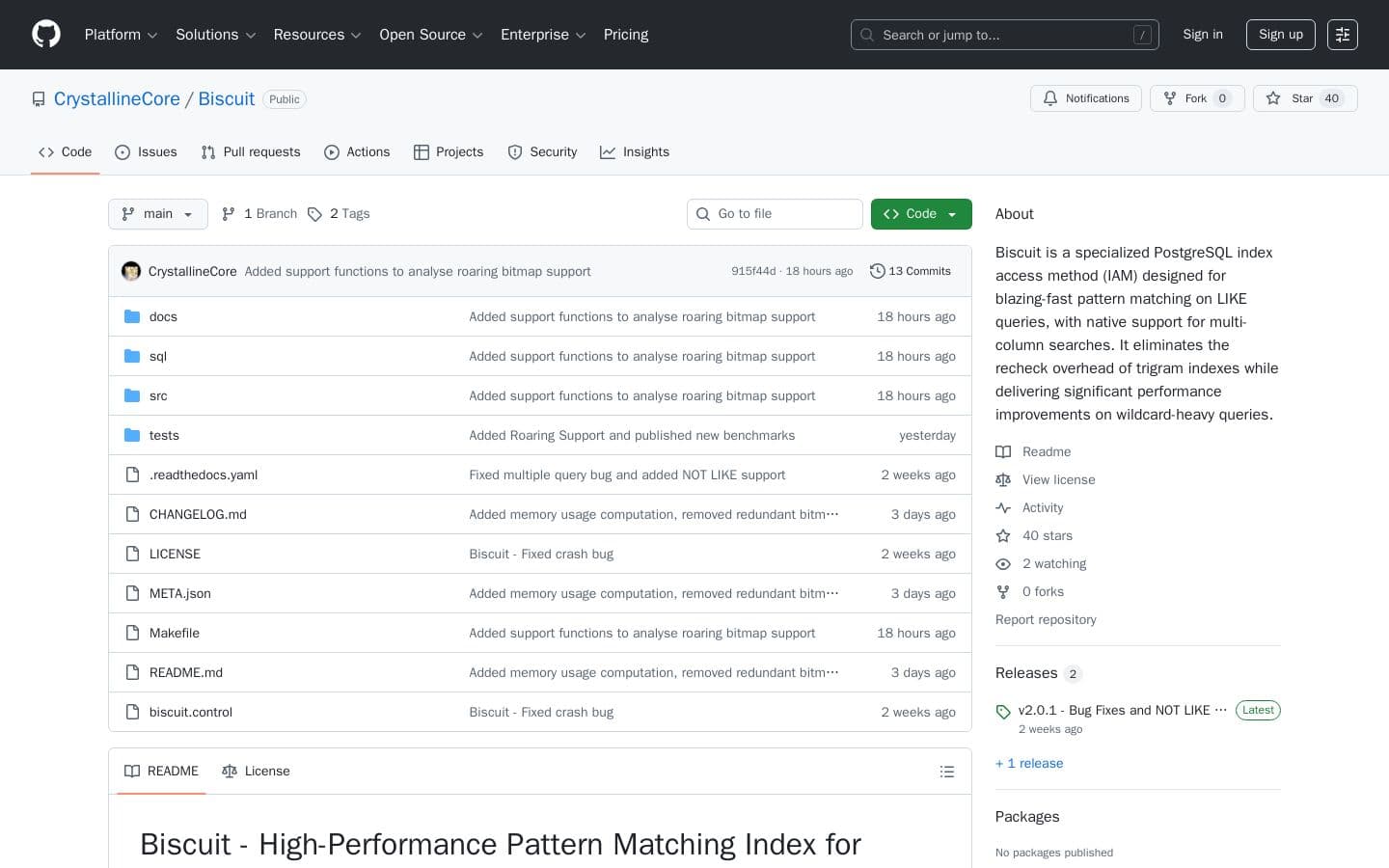Open the notifications bell icon
This screenshot has width=1389, height=868.
(x=1050, y=98)
